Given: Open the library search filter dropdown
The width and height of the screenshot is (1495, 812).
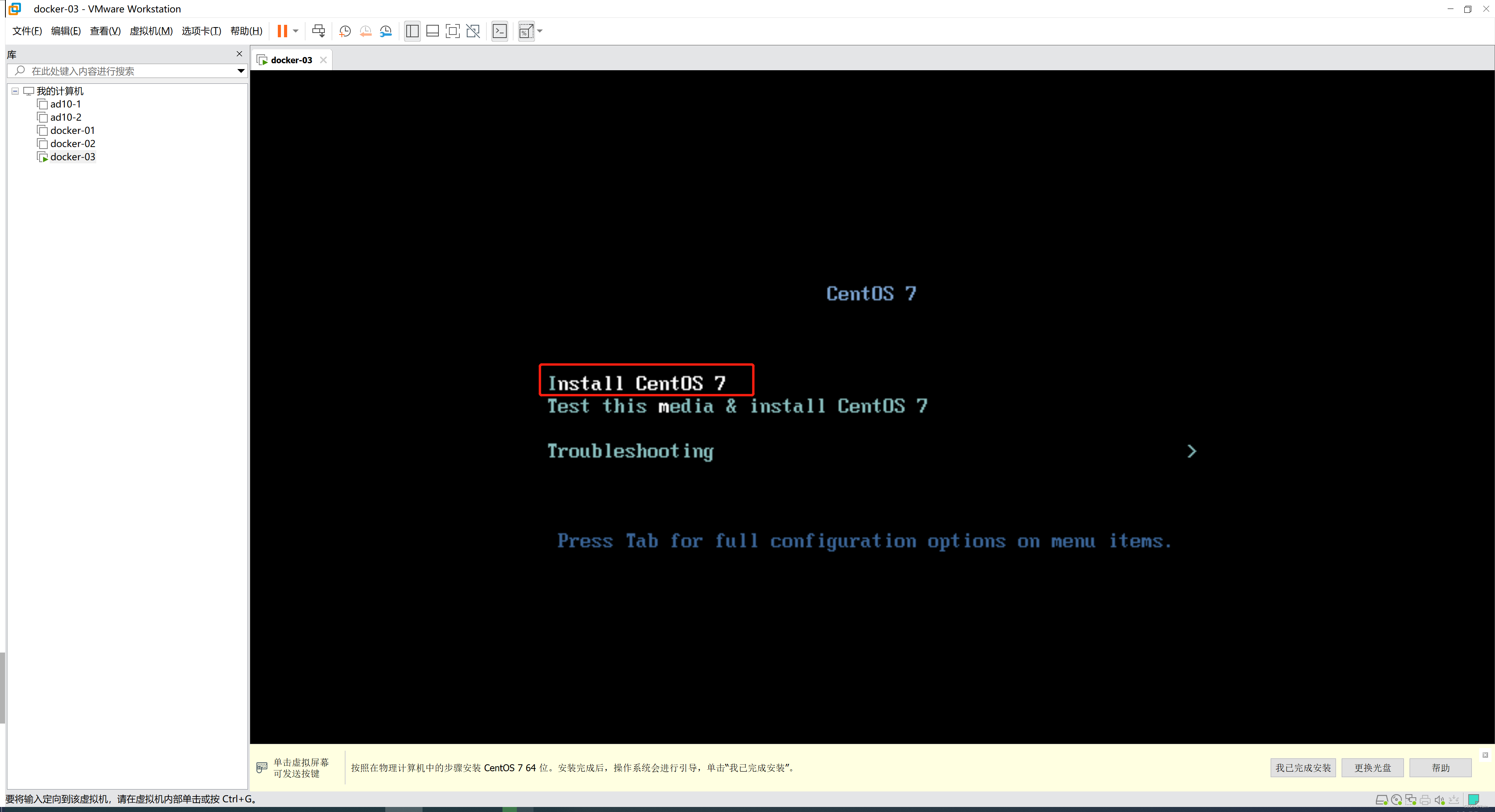Looking at the screenshot, I should pos(241,71).
